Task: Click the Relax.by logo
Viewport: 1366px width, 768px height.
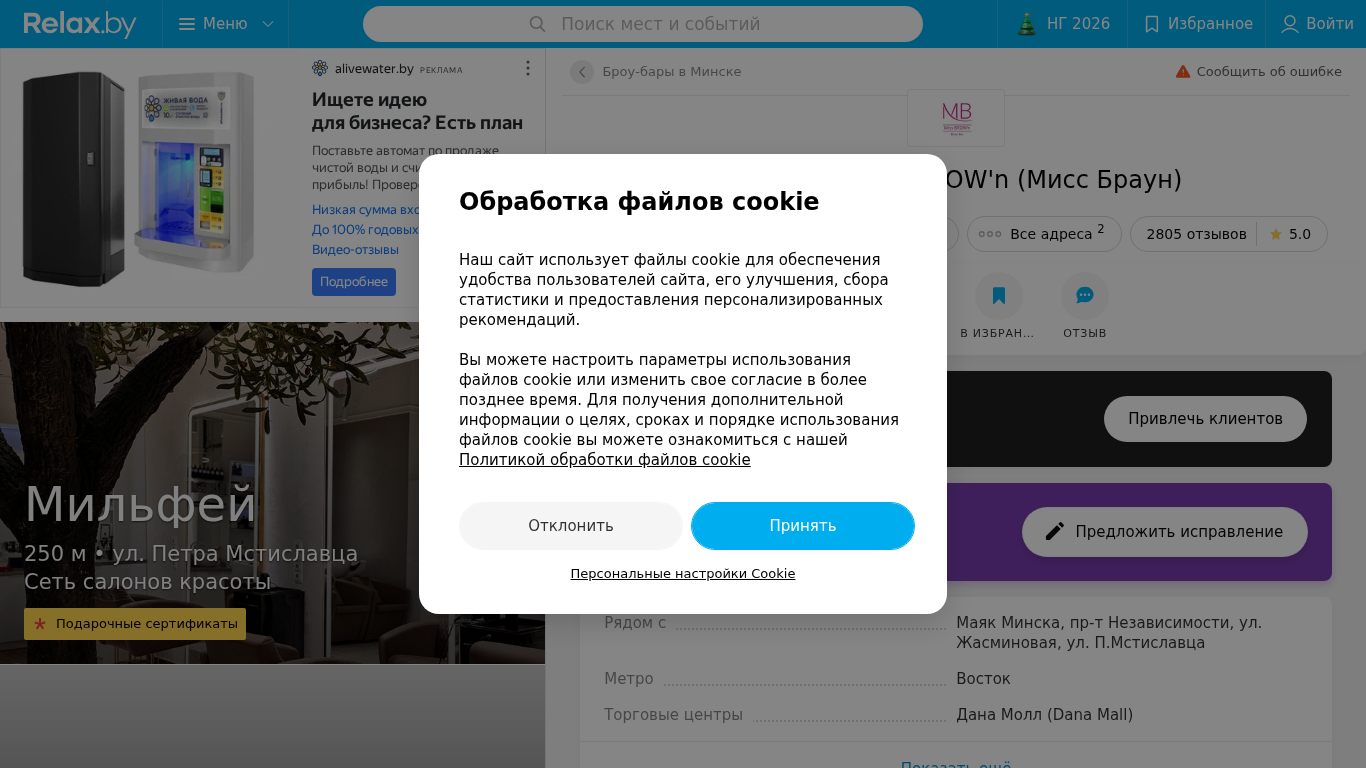Action: (80, 24)
